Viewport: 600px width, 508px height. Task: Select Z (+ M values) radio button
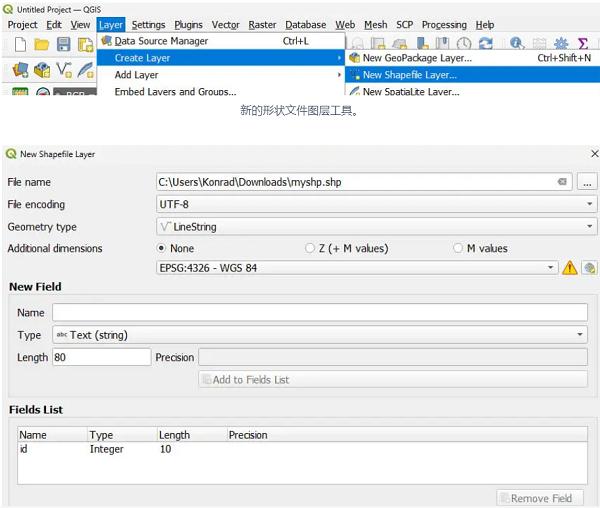click(310, 248)
